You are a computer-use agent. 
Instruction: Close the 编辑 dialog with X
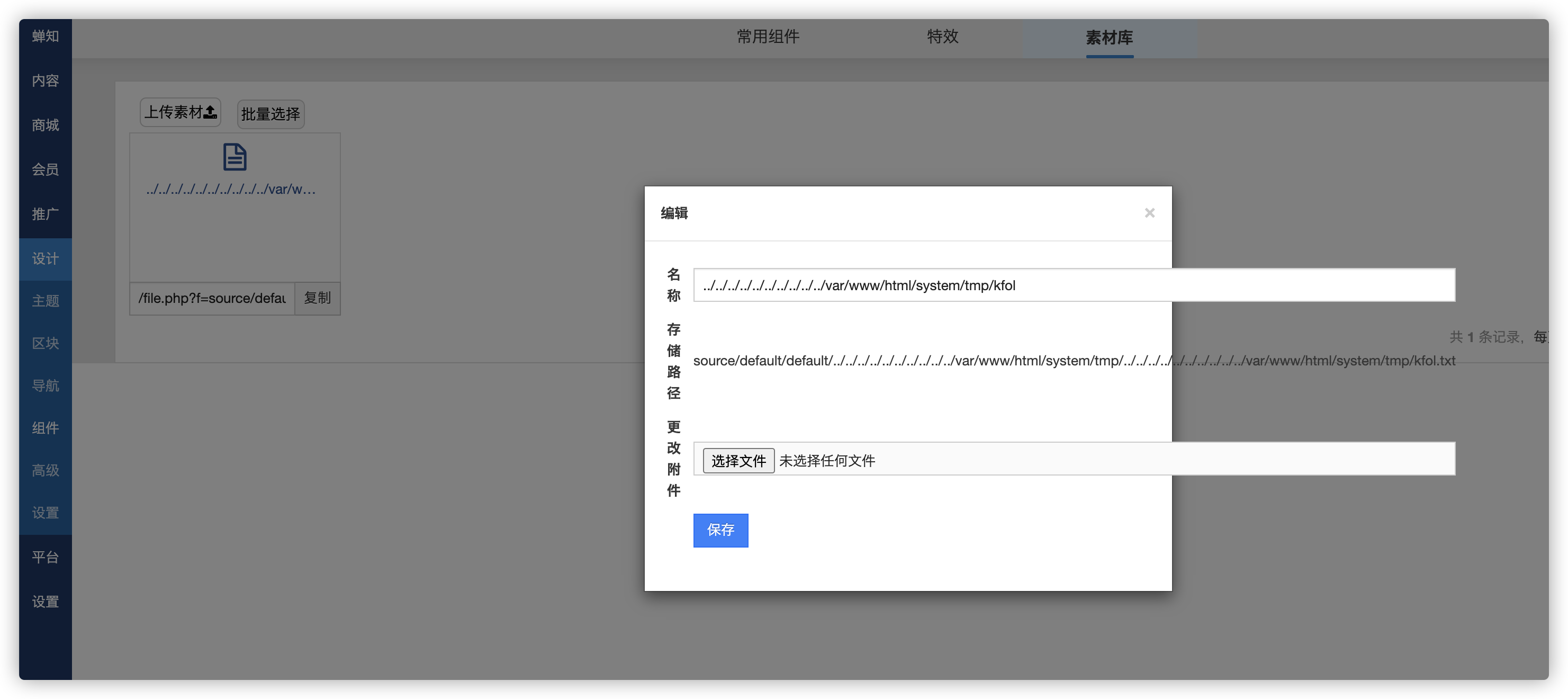tap(1149, 213)
